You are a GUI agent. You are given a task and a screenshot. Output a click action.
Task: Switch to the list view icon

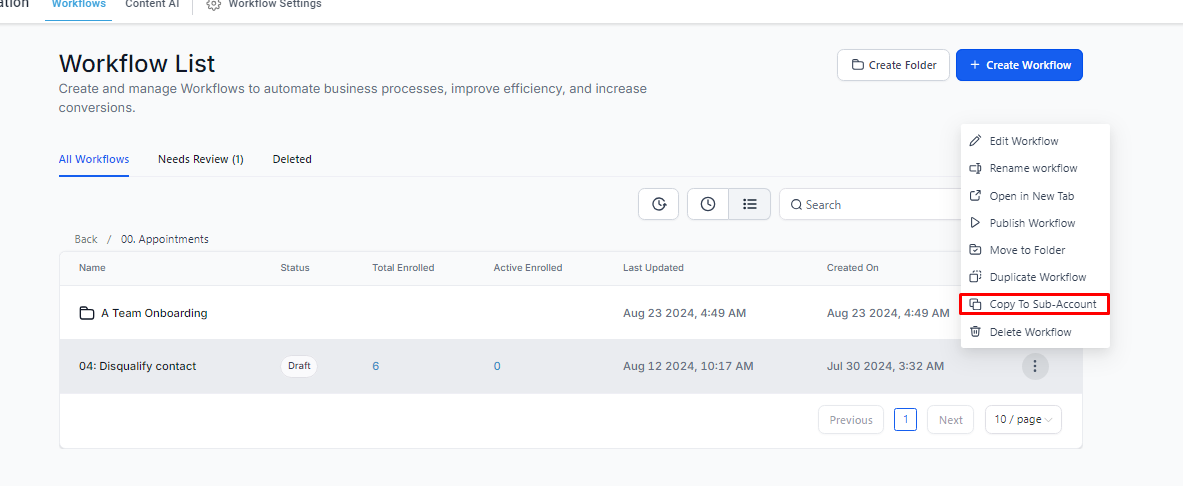tap(749, 204)
